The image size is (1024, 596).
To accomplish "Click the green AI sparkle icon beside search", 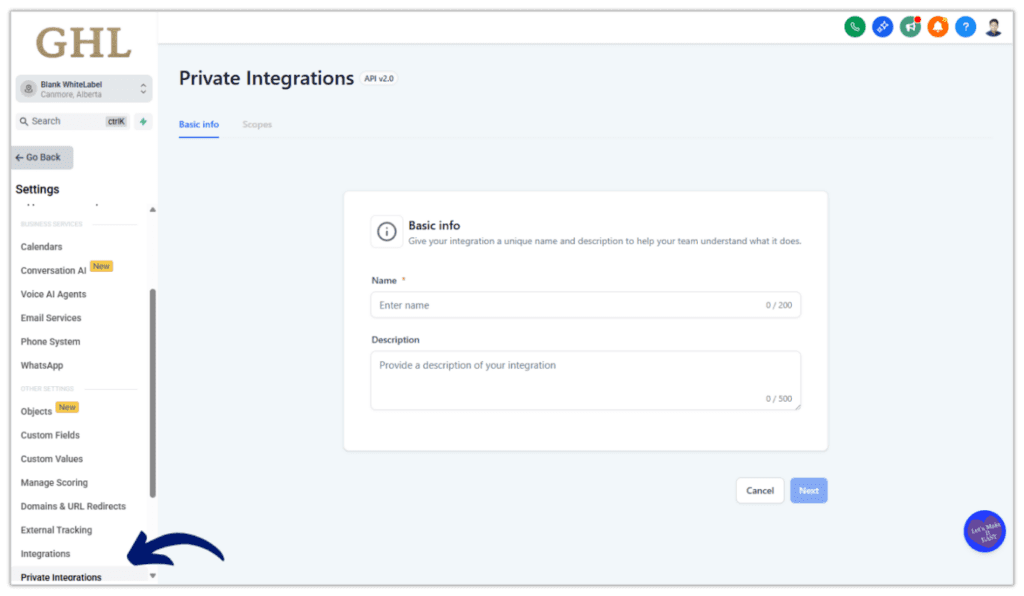I will pyautogui.click(x=145, y=120).
